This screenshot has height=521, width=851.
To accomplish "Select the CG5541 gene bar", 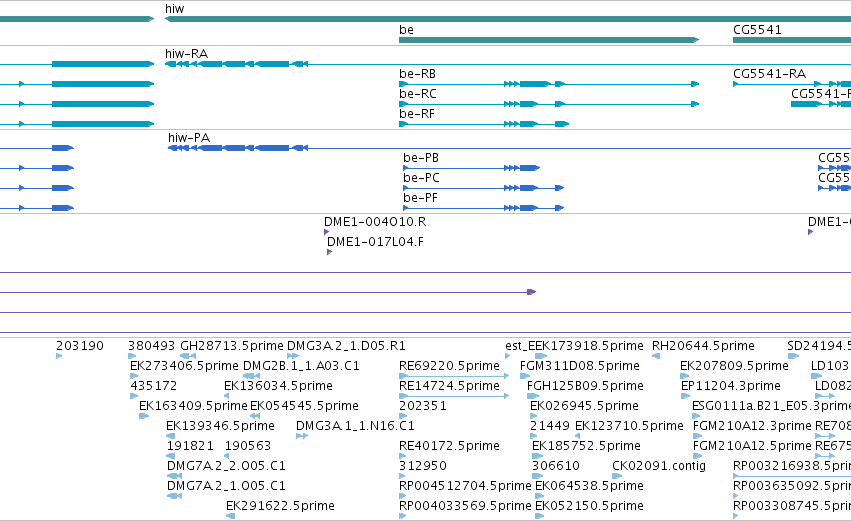I will point(792,40).
